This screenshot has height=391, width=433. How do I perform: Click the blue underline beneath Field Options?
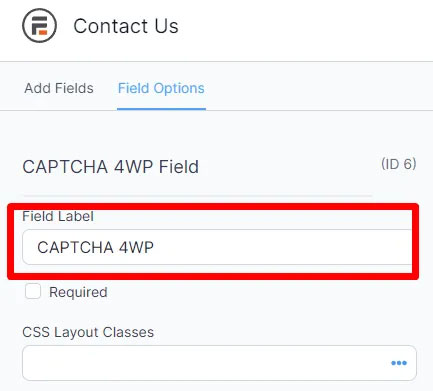point(161,109)
